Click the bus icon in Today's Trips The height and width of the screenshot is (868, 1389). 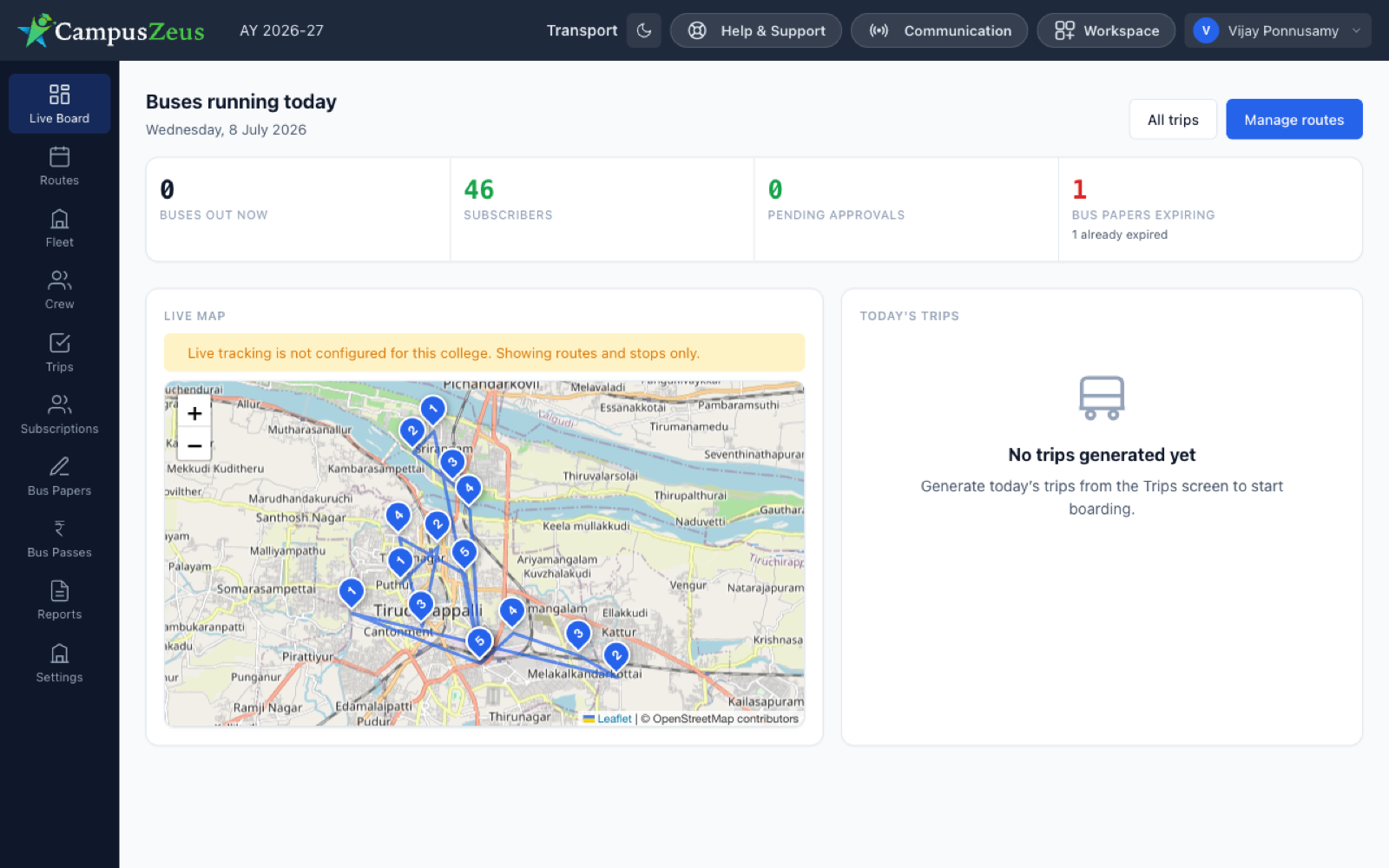click(1102, 398)
